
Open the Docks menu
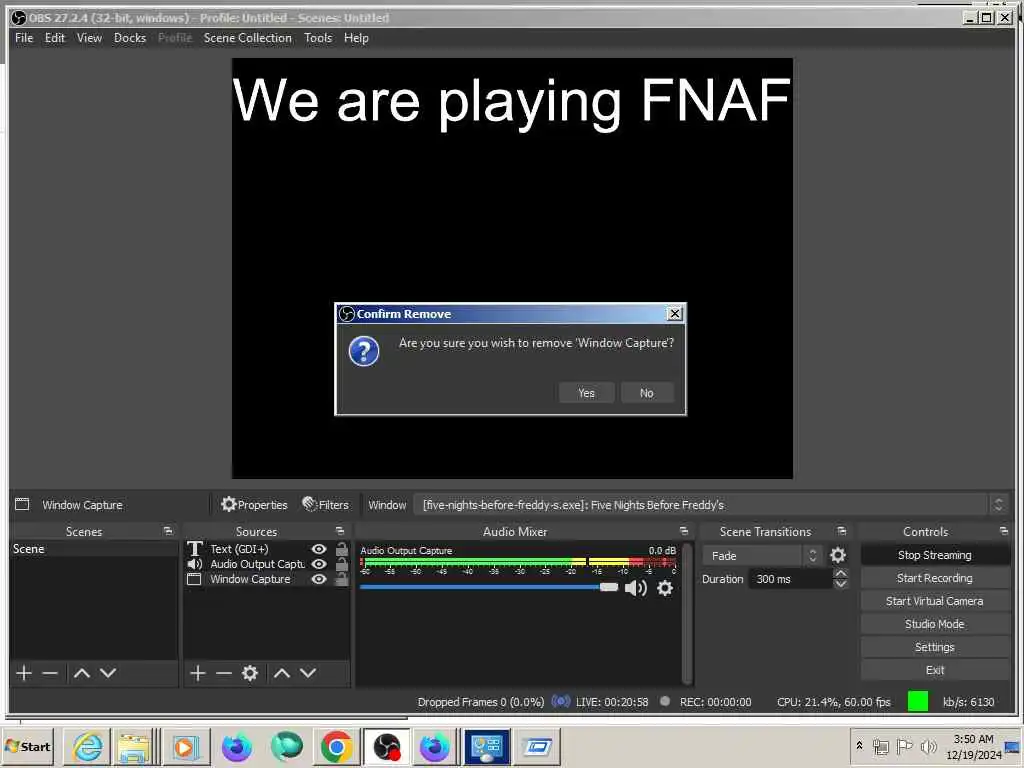pyautogui.click(x=130, y=38)
